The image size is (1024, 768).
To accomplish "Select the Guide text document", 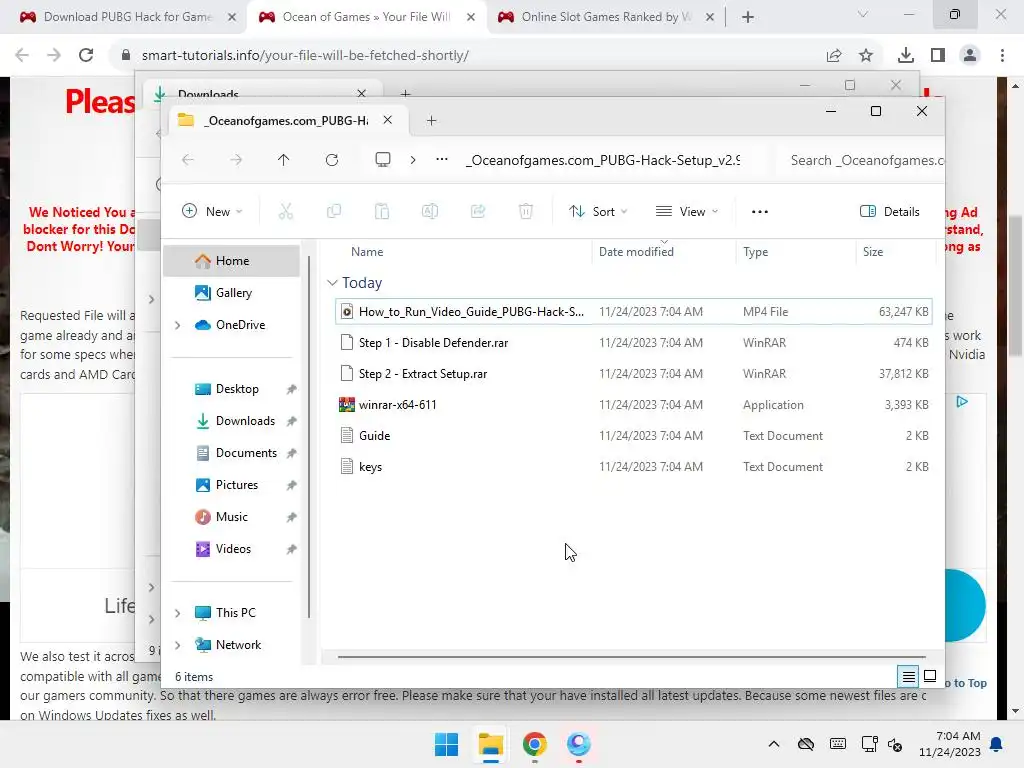I will coord(633,436).
